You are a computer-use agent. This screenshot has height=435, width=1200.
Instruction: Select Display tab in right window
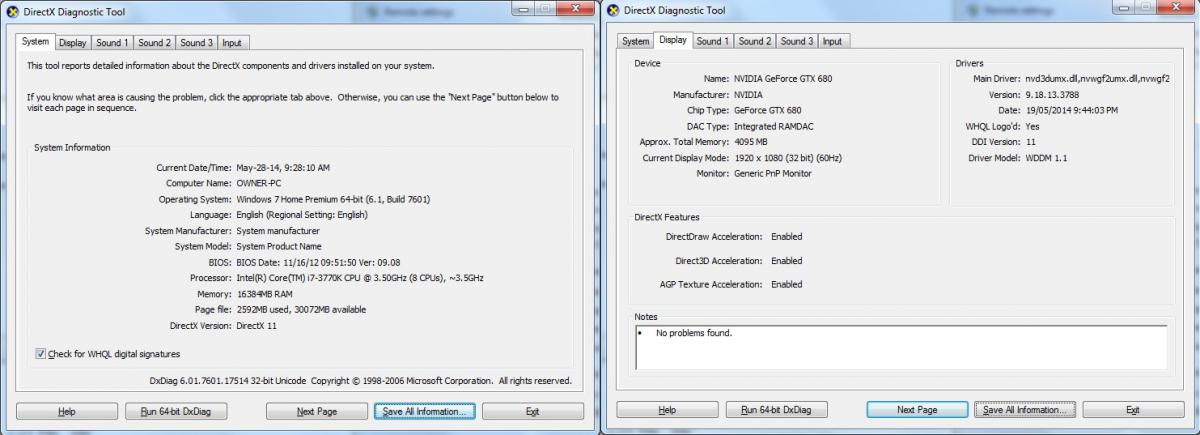coord(672,40)
